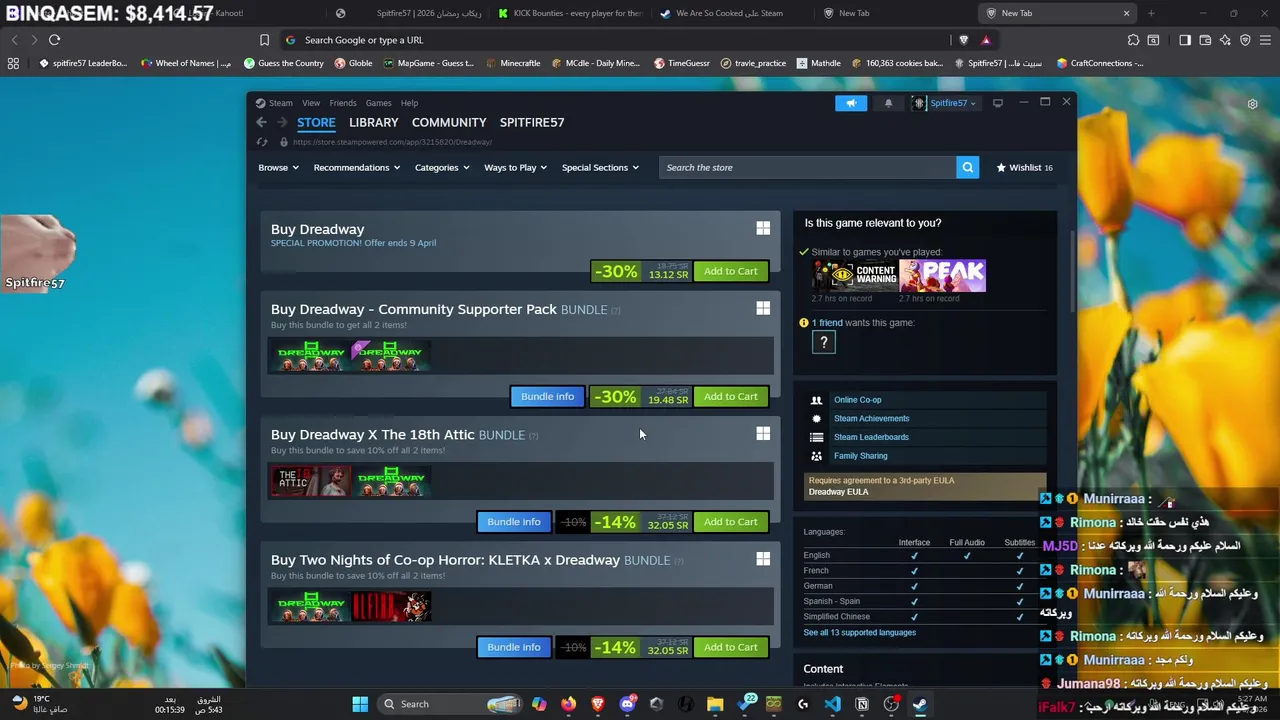Open the browser apps grid icon
This screenshot has height=720, width=1280.
[x=13, y=63]
